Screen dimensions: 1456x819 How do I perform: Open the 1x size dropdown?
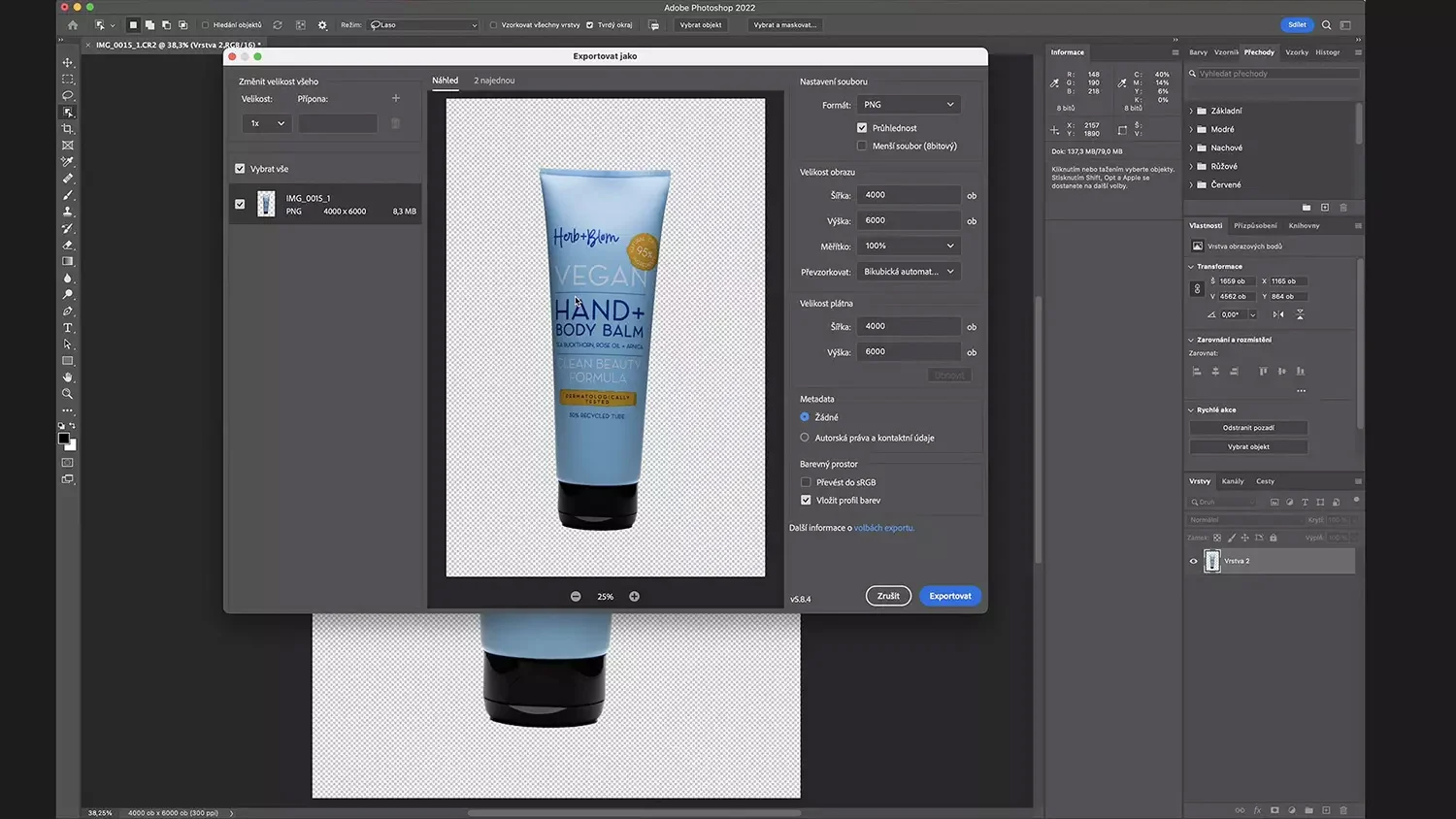pyautogui.click(x=266, y=123)
